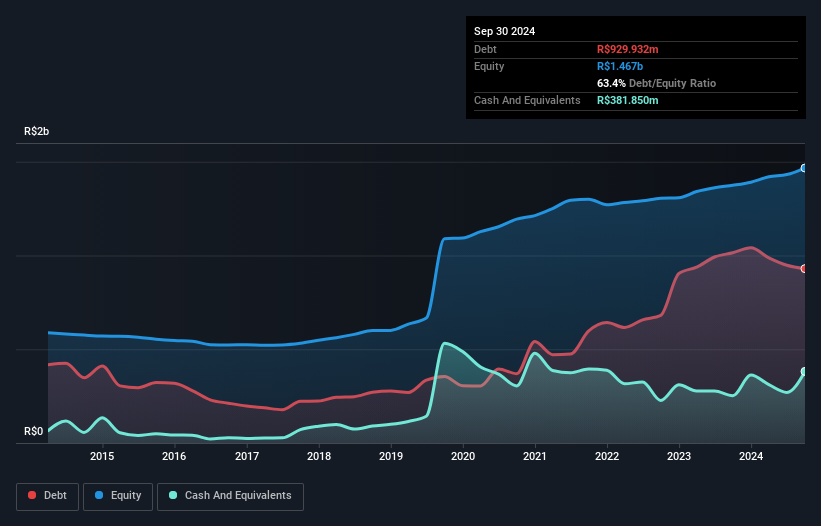Click the R$2b y-axis label

coord(37,131)
